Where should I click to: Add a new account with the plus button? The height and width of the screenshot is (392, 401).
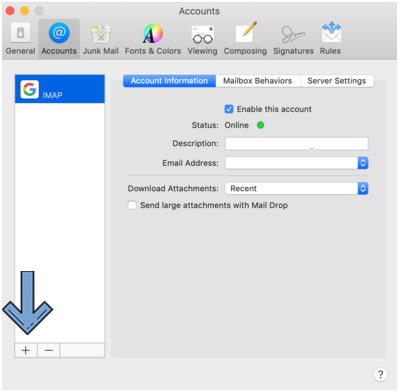click(26, 350)
